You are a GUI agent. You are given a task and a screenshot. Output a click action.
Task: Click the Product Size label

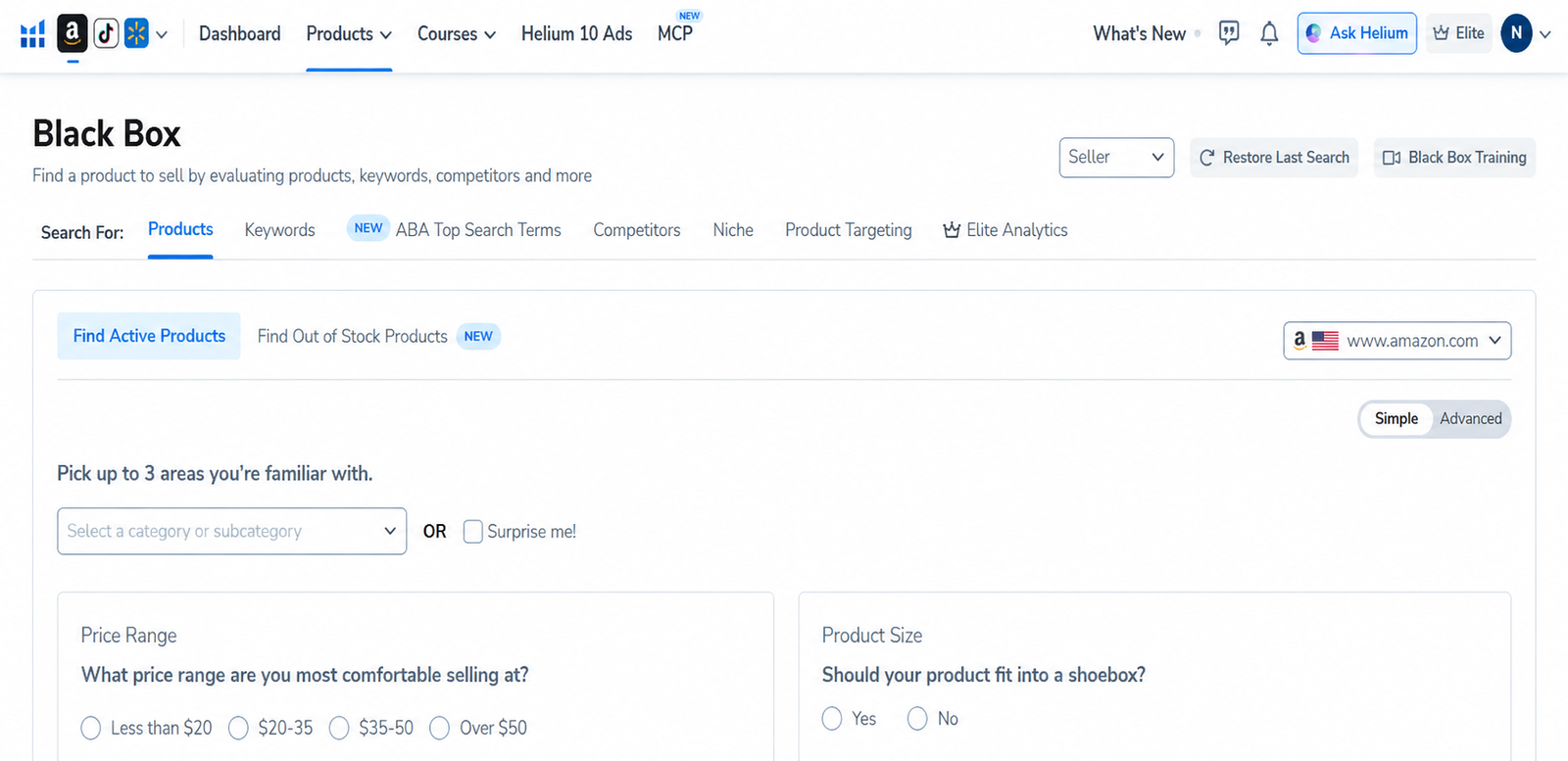[x=872, y=636]
